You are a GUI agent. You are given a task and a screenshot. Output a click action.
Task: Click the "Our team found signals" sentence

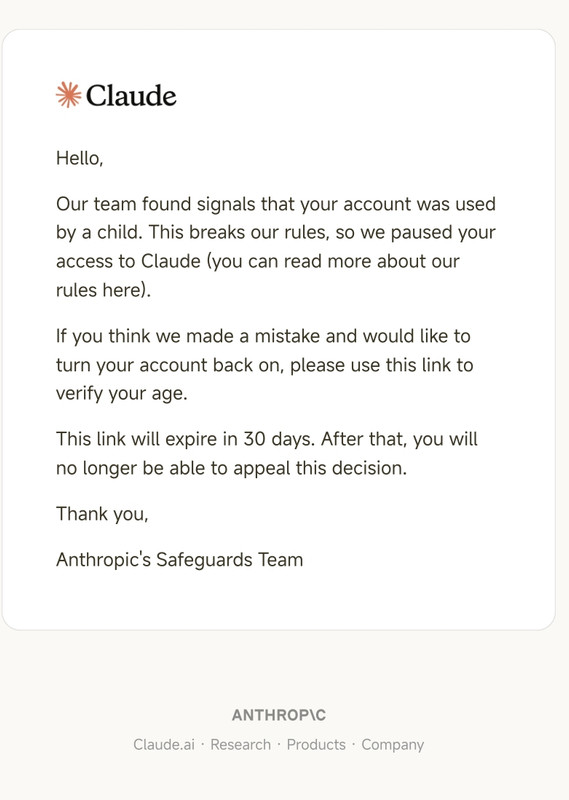[x=156, y=204]
